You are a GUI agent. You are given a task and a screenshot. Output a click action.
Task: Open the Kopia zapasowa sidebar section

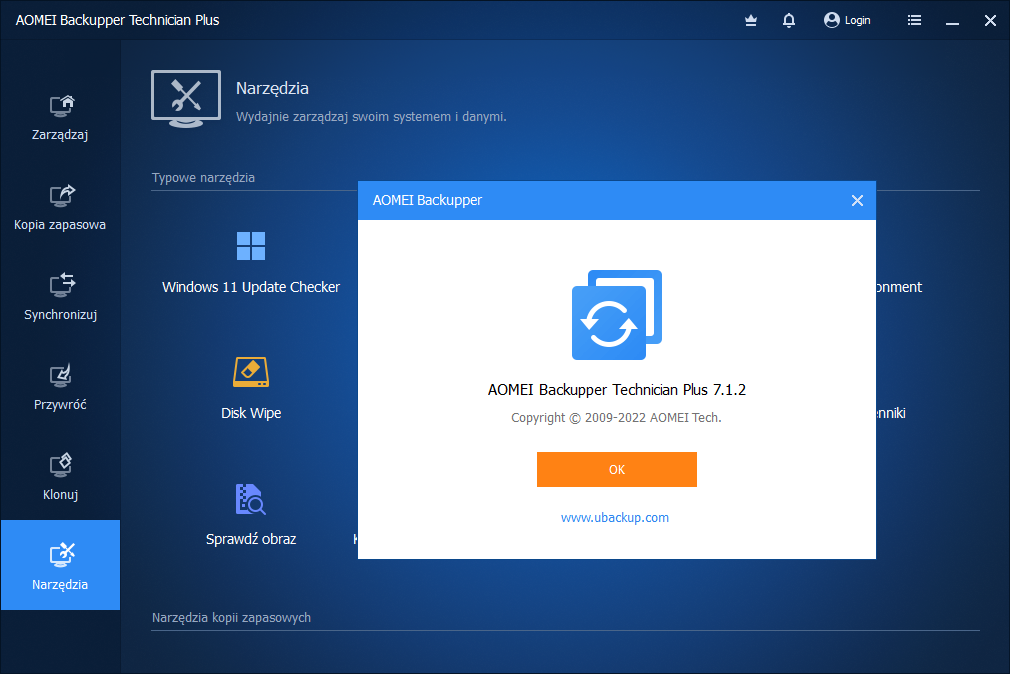point(61,208)
